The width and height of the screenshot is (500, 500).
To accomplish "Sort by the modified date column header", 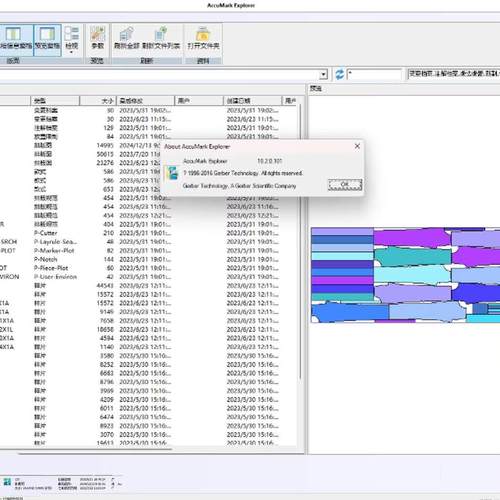I will click(x=146, y=100).
